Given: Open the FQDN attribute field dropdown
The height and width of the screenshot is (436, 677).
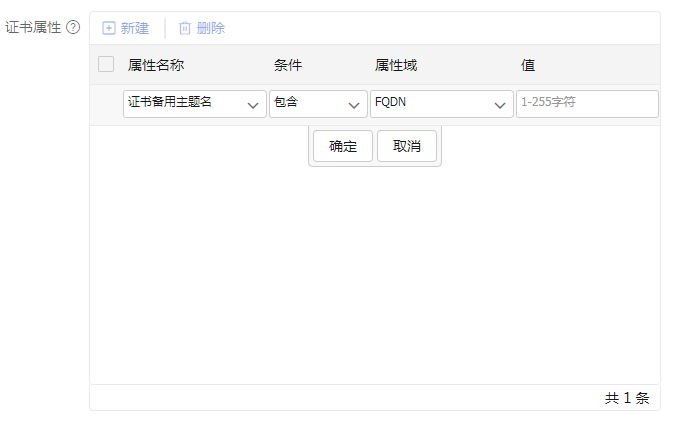Looking at the screenshot, I should (442, 104).
